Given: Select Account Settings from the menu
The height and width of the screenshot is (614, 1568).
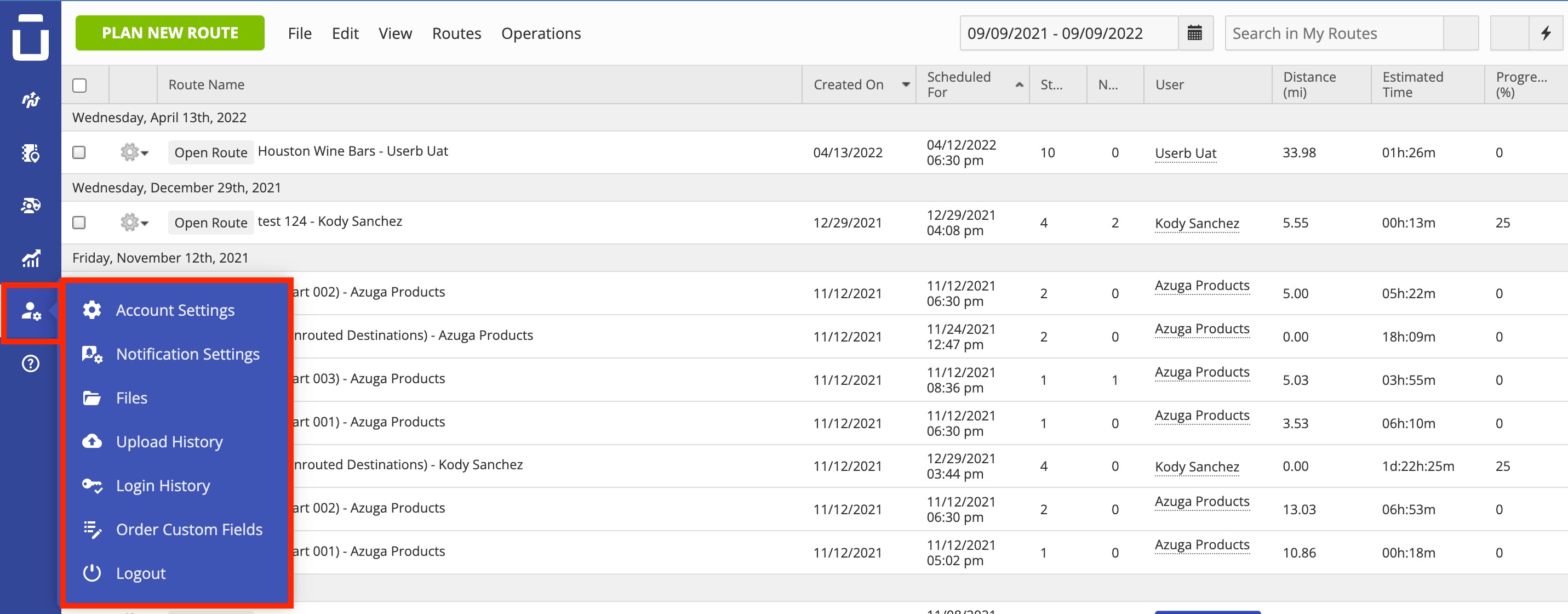Looking at the screenshot, I should tap(175, 310).
